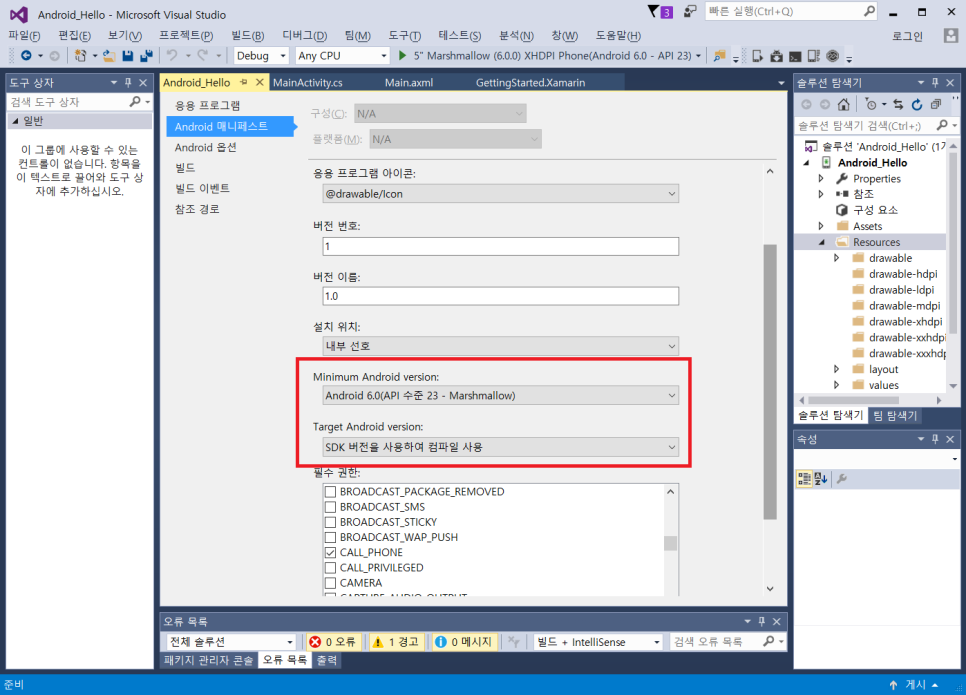Open the Target Android version dropdown
Screen dimensions: 966x695
point(500,447)
